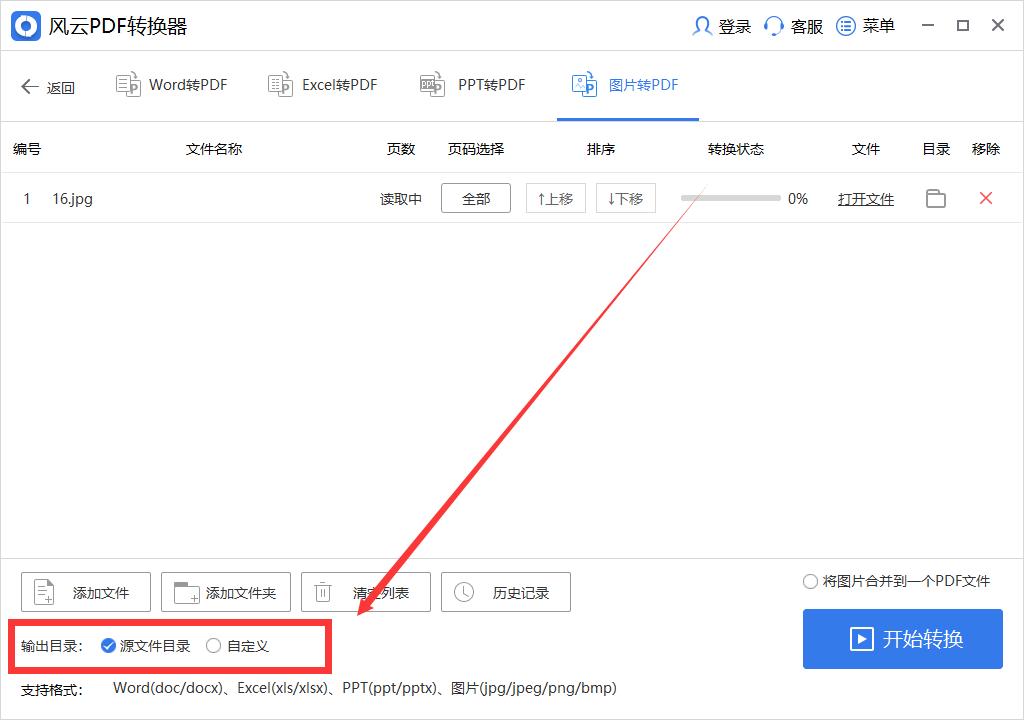
Task: Remove 16.jpg with the red X
Action: pyautogui.click(x=986, y=198)
